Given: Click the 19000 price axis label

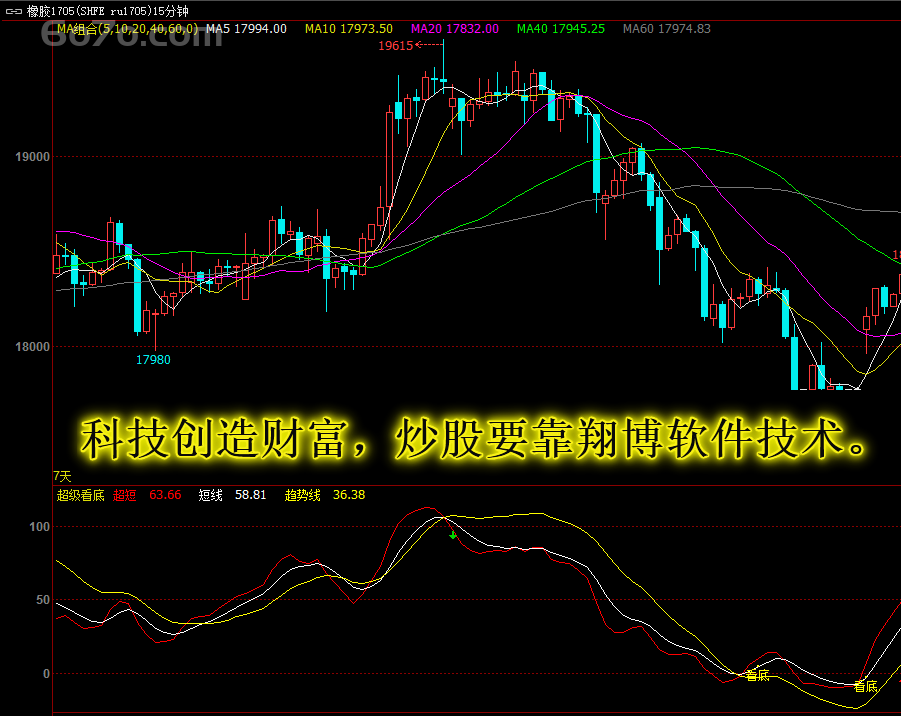Looking at the screenshot, I should [x=32, y=157].
